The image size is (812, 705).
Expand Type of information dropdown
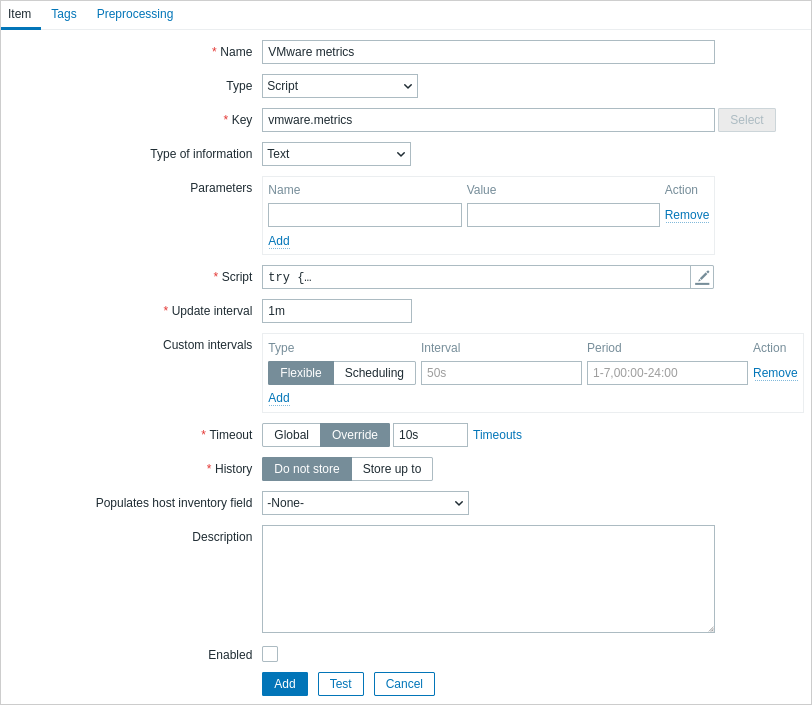[336, 154]
